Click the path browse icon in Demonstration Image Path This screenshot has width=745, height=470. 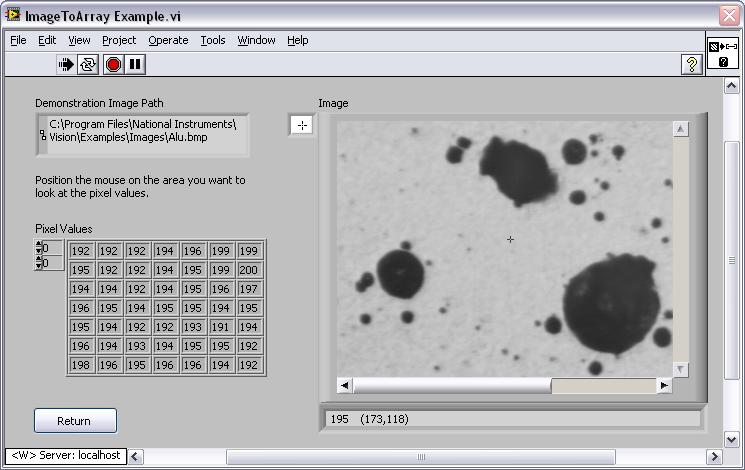point(43,135)
